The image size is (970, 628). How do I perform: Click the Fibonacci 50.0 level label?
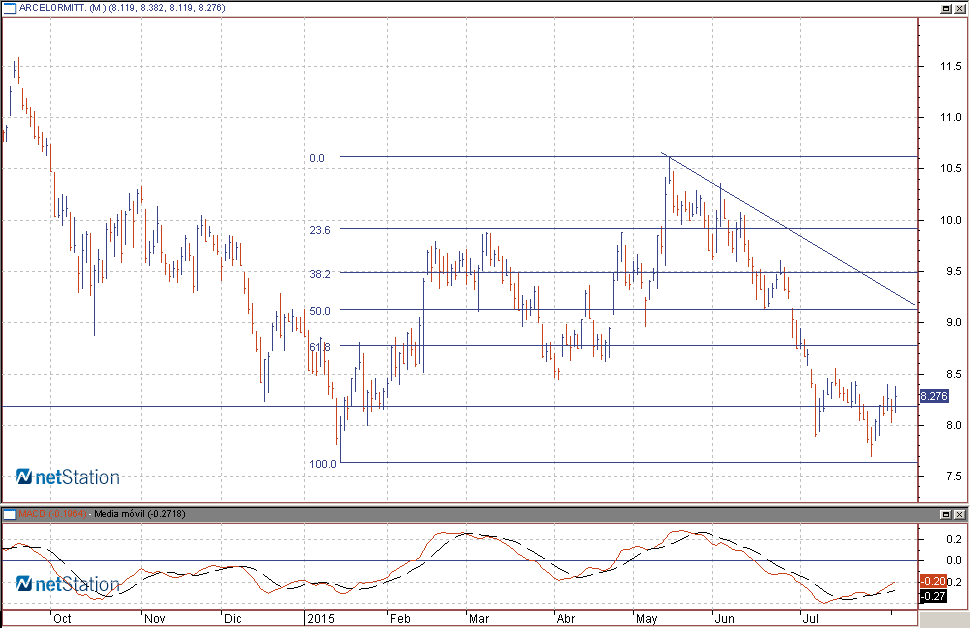click(320, 311)
